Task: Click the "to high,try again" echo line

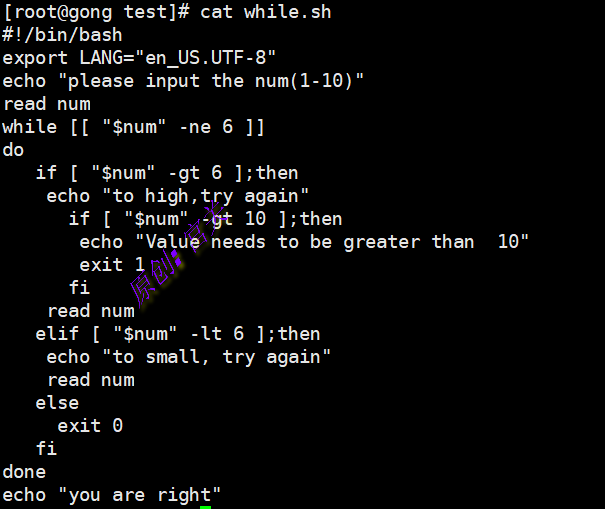Action: pyautogui.click(x=178, y=196)
